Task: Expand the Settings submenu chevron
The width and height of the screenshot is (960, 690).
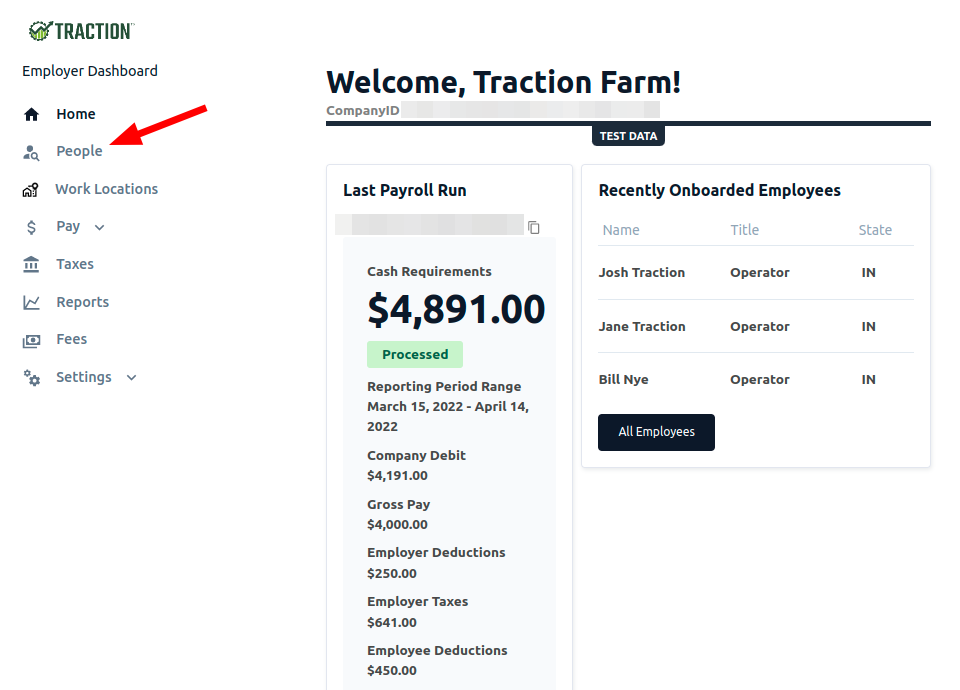Action: click(132, 378)
